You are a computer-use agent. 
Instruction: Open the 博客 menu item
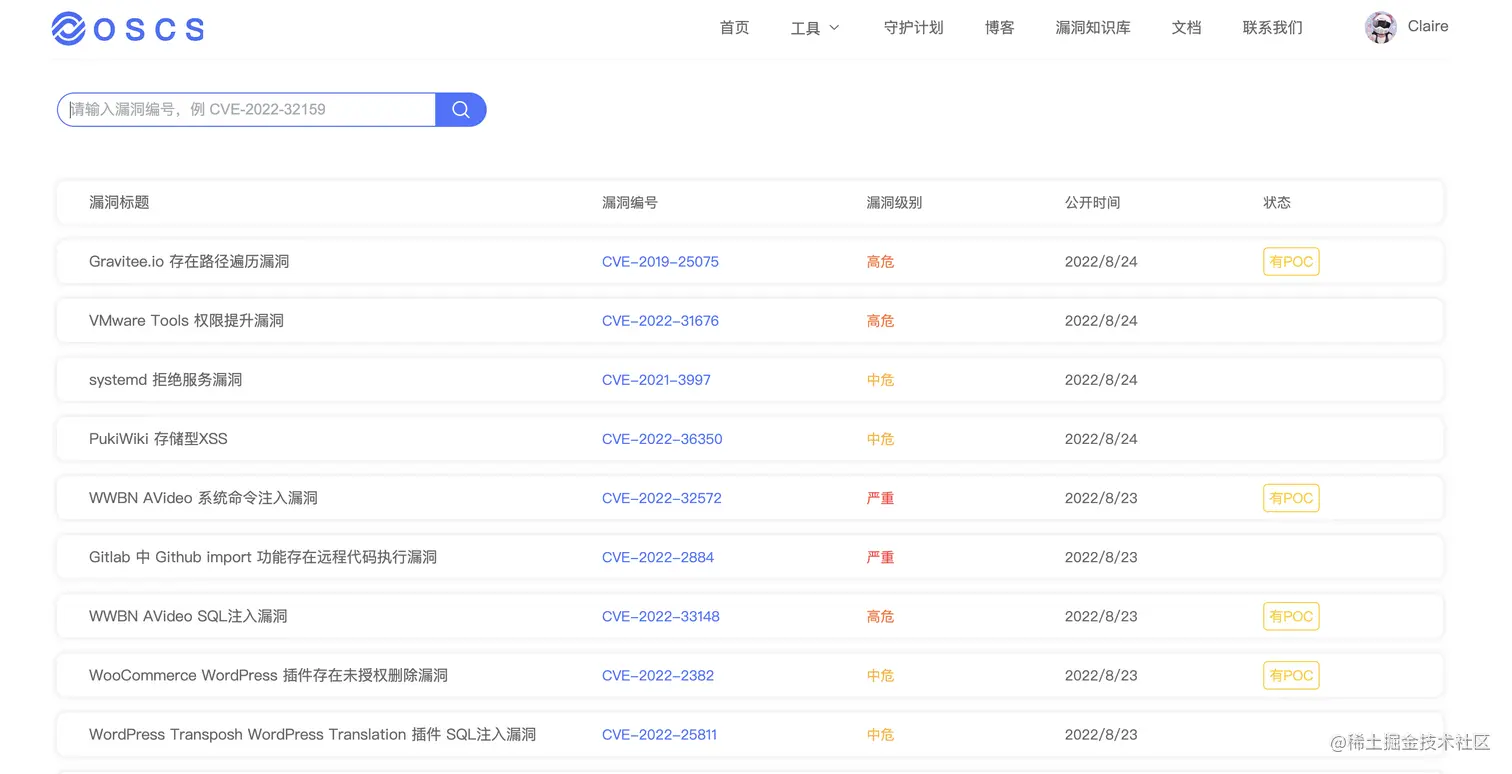tap(1000, 28)
